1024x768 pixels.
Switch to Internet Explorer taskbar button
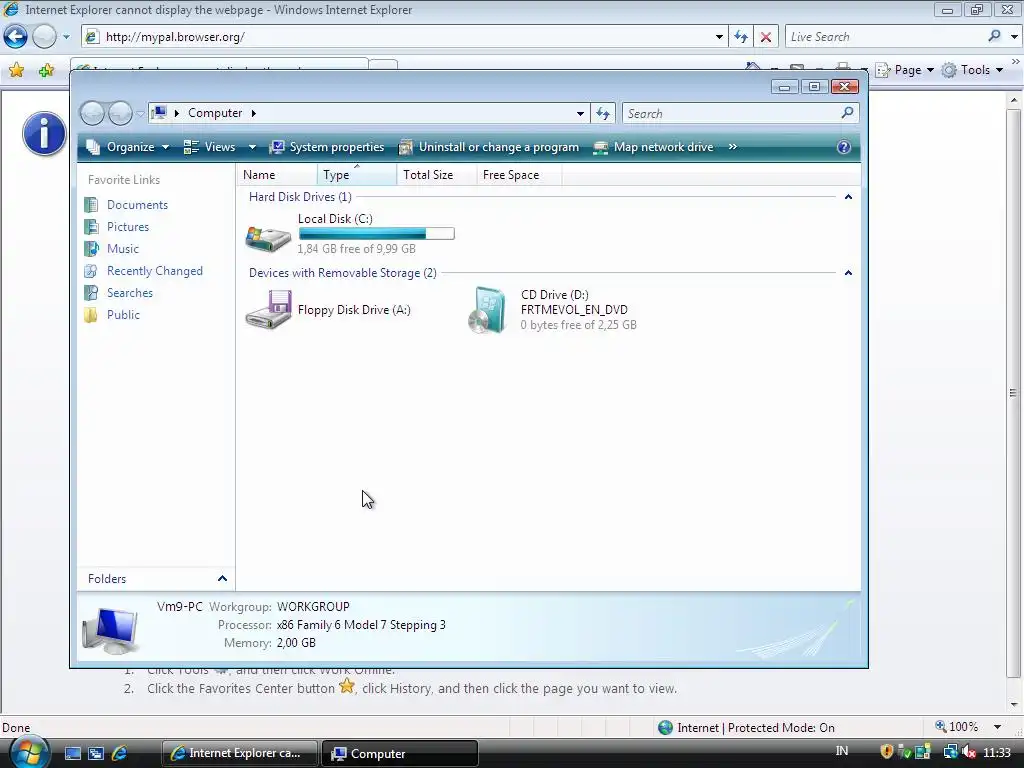point(240,753)
